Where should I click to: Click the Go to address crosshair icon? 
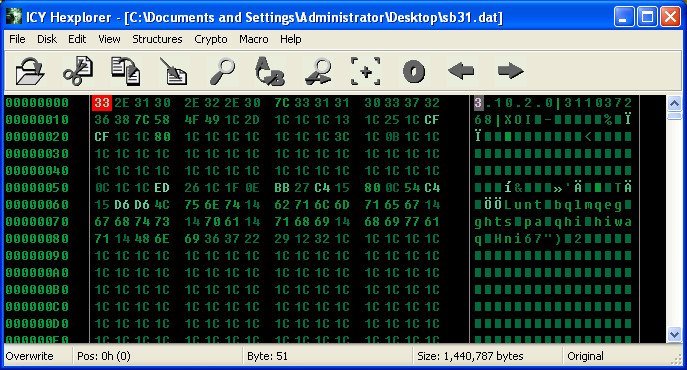click(x=366, y=71)
